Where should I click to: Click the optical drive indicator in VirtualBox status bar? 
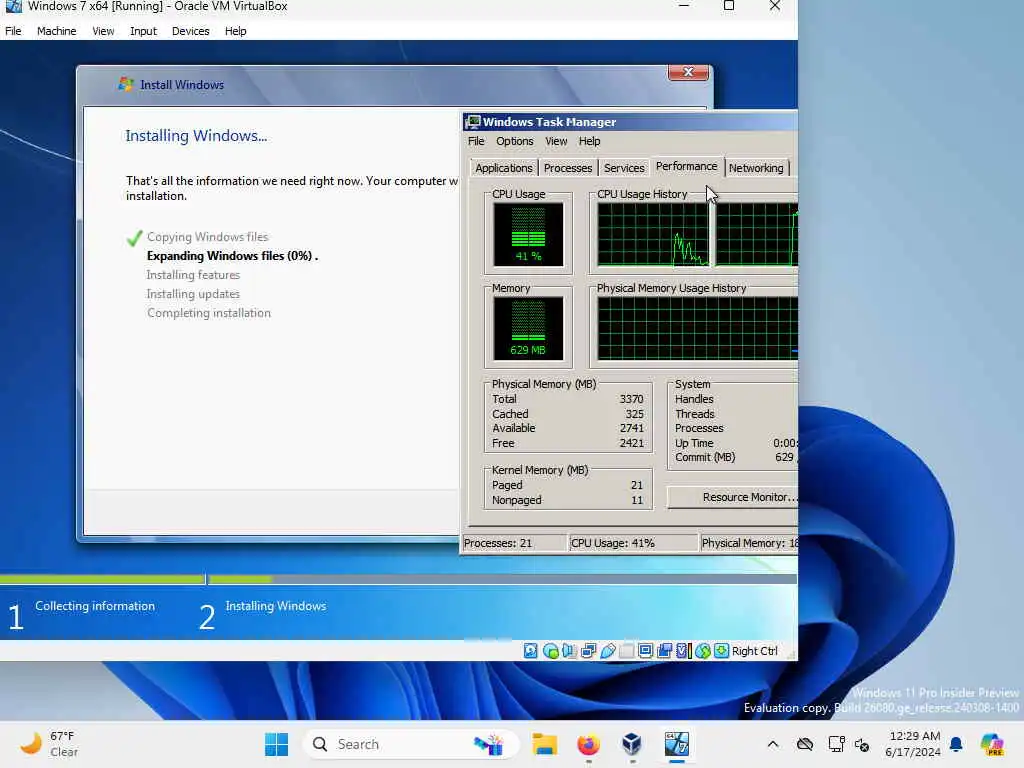coord(551,650)
